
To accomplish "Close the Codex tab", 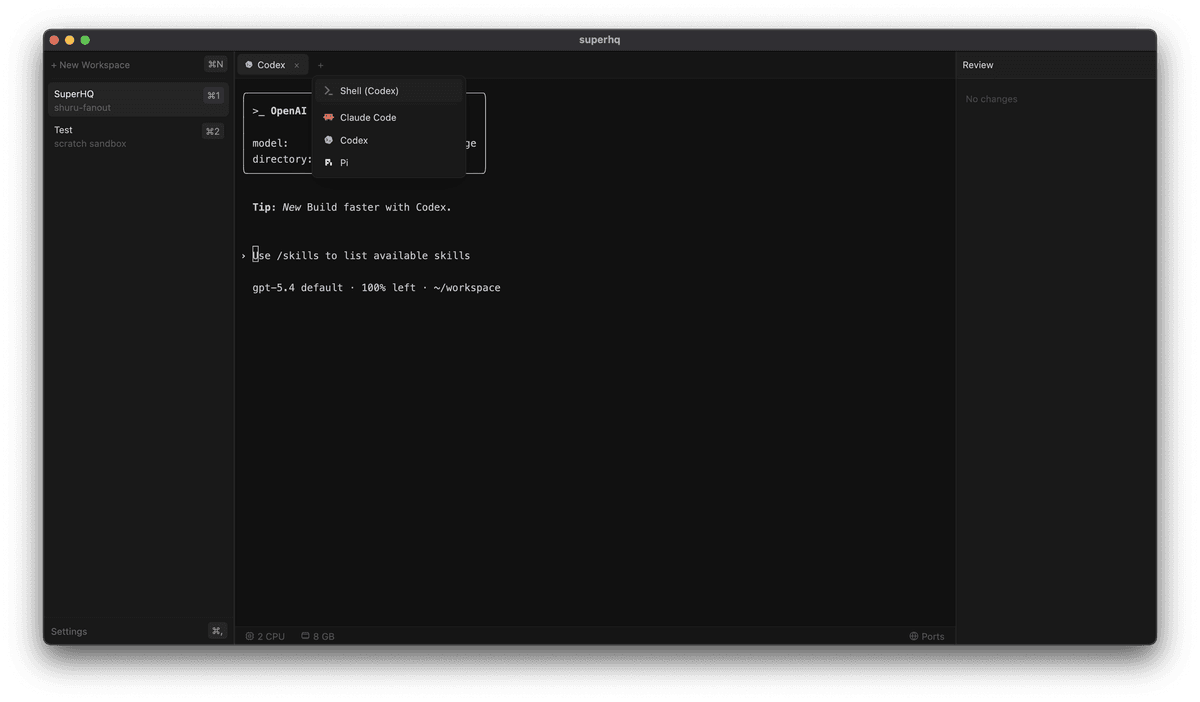I will [296, 65].
